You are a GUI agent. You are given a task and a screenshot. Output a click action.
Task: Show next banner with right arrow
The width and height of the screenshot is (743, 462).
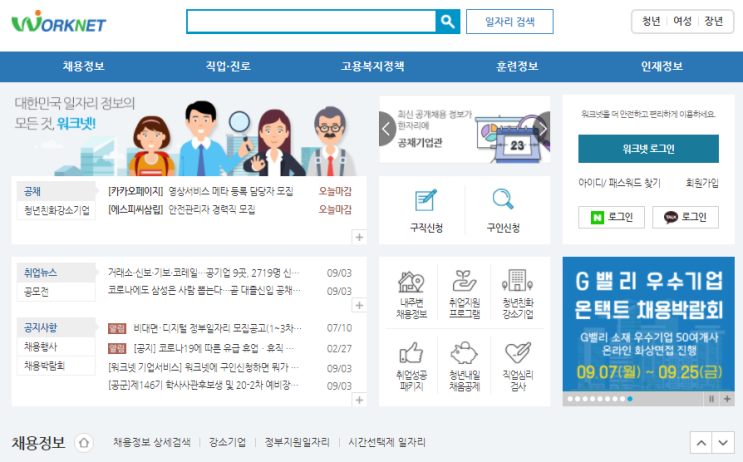click(x=543, y=129)
